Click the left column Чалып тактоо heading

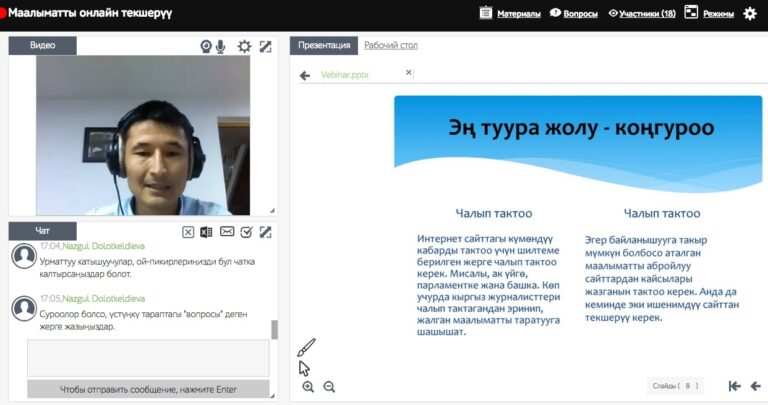pos(494,214)
